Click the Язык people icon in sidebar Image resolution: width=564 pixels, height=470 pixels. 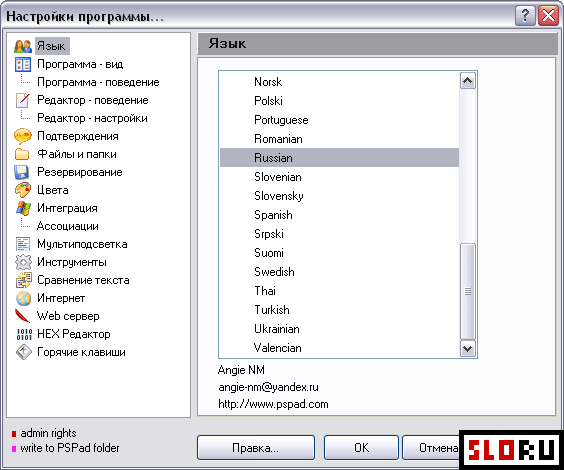[x=23, y=46]
